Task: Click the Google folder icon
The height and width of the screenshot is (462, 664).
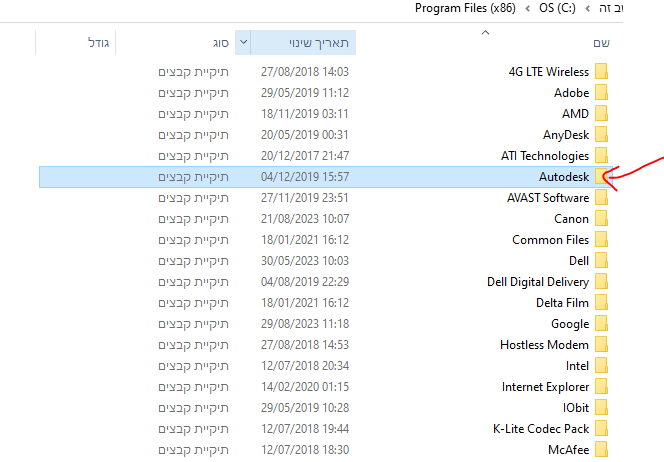Action: coord(601,324)
